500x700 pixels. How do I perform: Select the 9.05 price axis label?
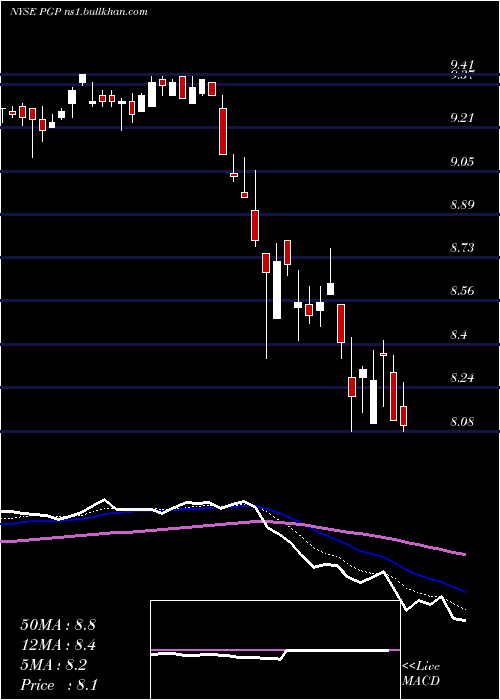462,162
